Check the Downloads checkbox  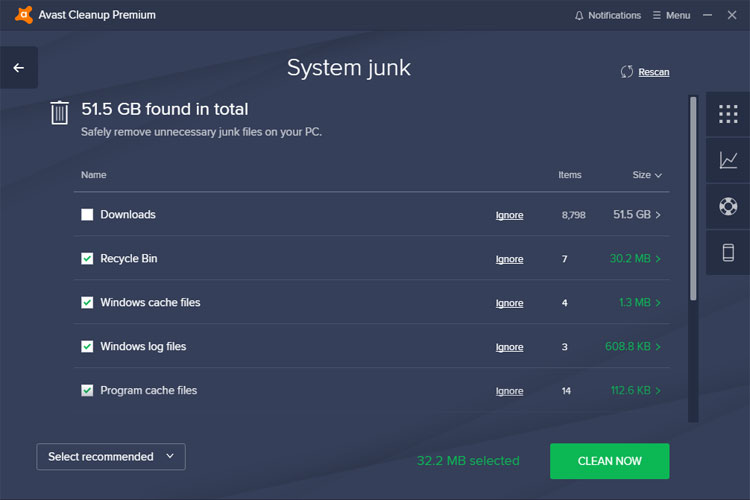(87, 214)
